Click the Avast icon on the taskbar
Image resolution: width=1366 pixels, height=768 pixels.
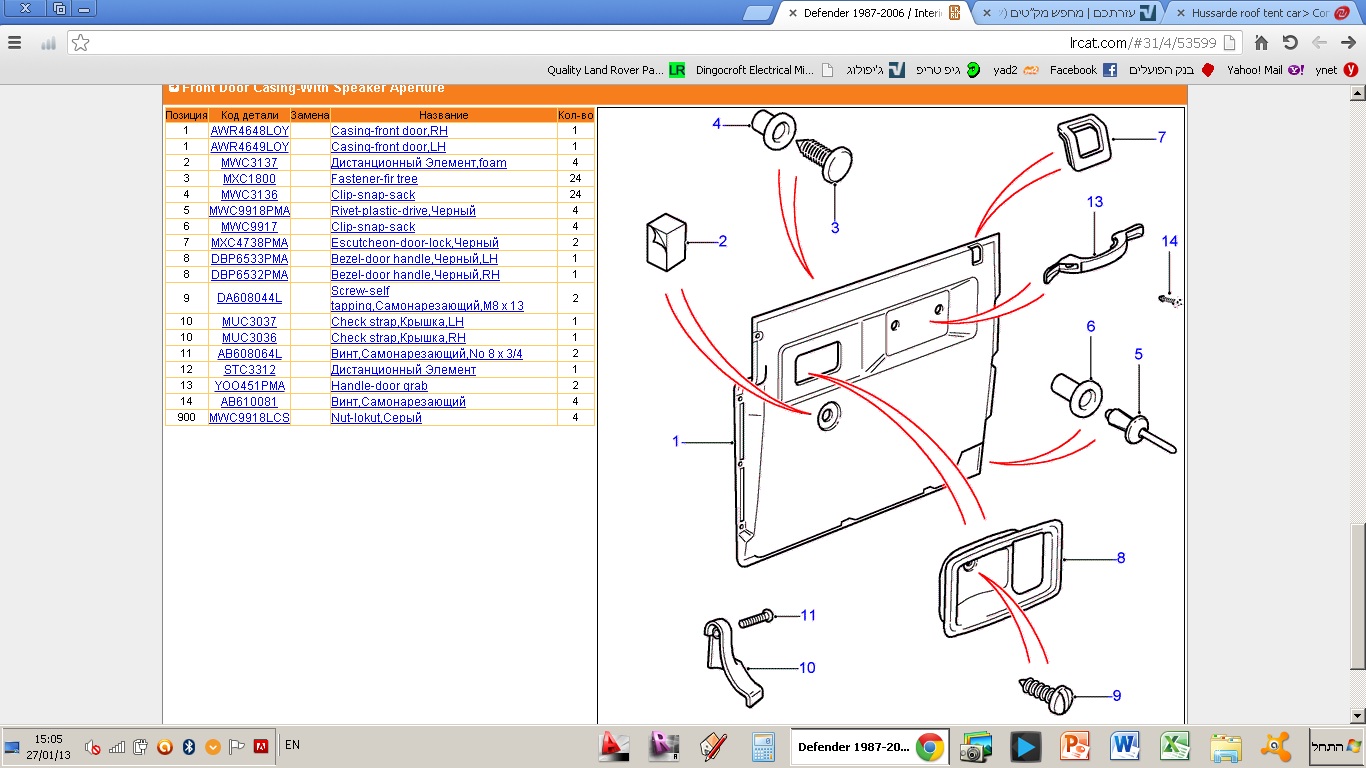pyautogui.click(x=1275, y=746)
